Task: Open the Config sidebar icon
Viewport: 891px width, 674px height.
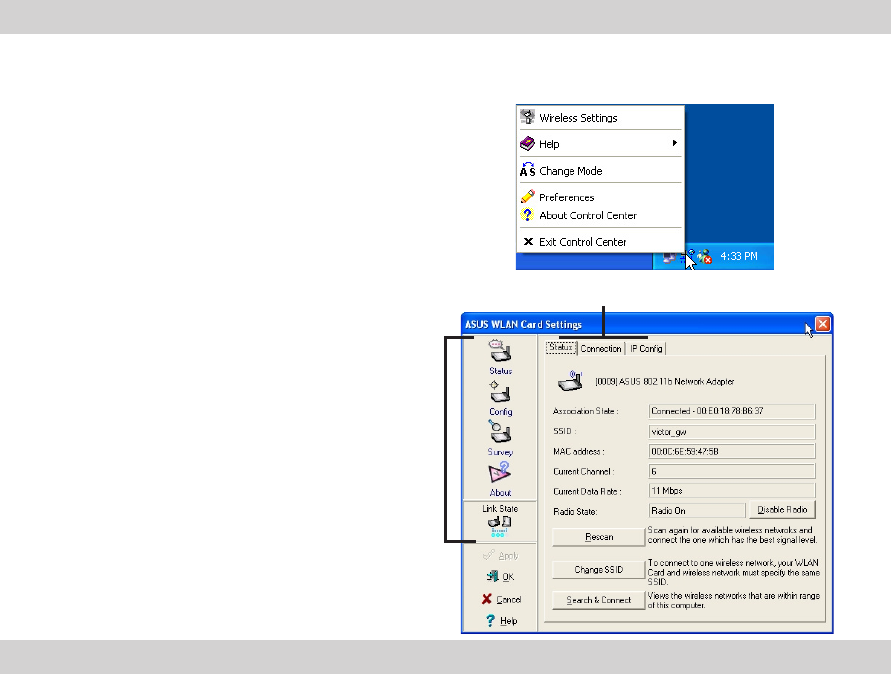Action: (x=500, y=392)
